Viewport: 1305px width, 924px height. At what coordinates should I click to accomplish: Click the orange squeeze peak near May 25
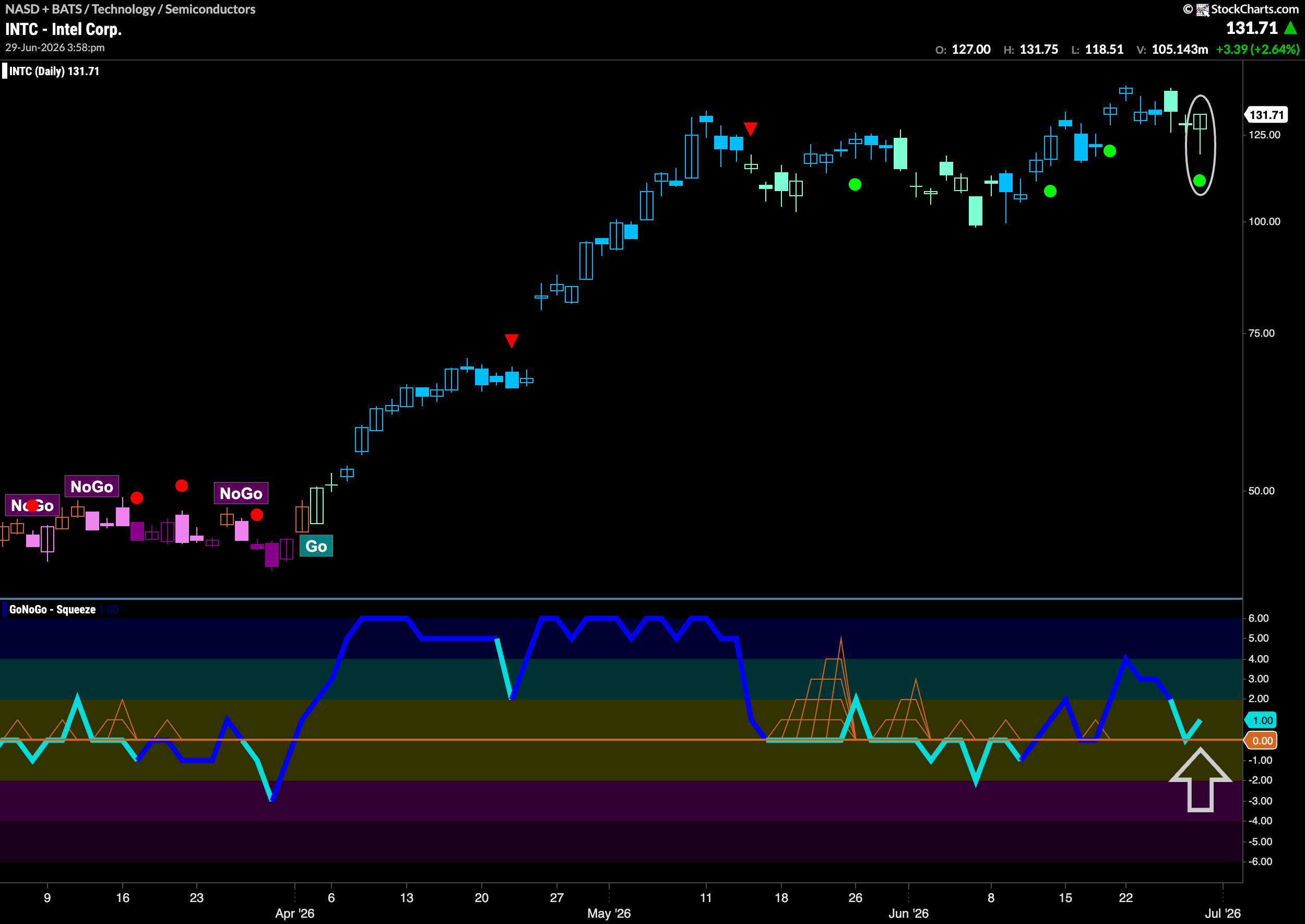[841, 688]
